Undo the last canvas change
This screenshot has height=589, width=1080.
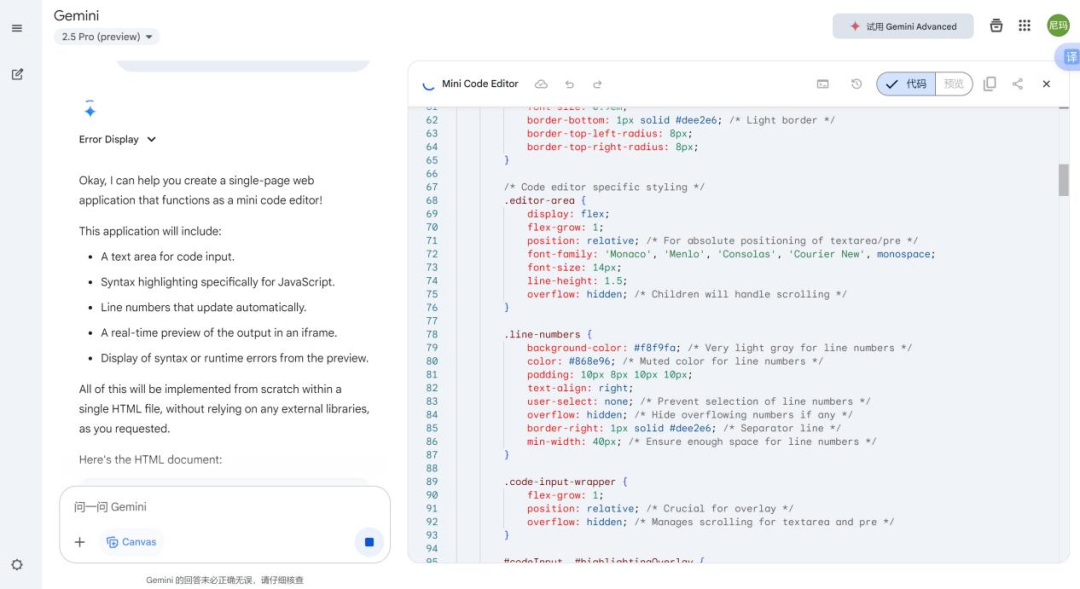[570, 84]
